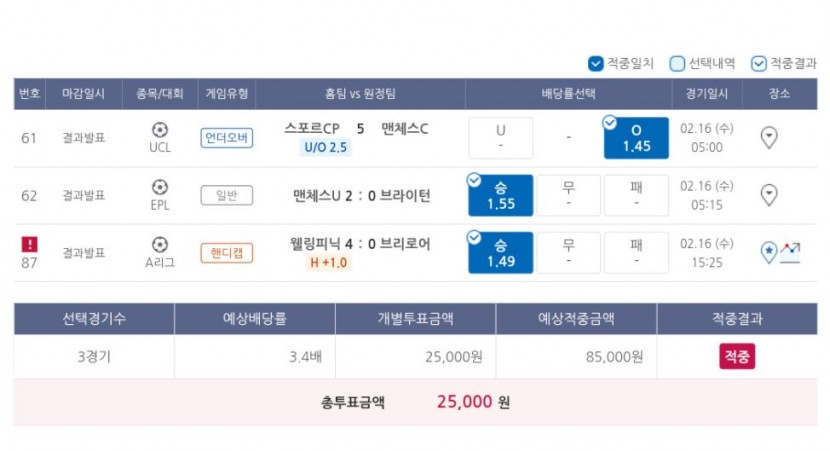Select the O 1.45 over odds

coord(636,138)
